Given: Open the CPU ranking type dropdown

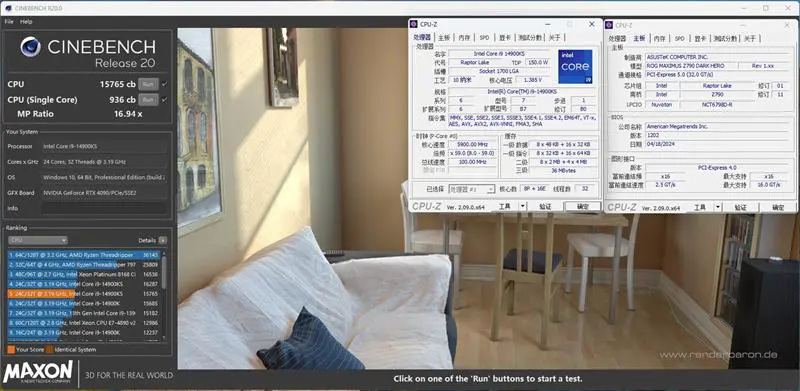Looking at the screenshot, I should 38,240.
